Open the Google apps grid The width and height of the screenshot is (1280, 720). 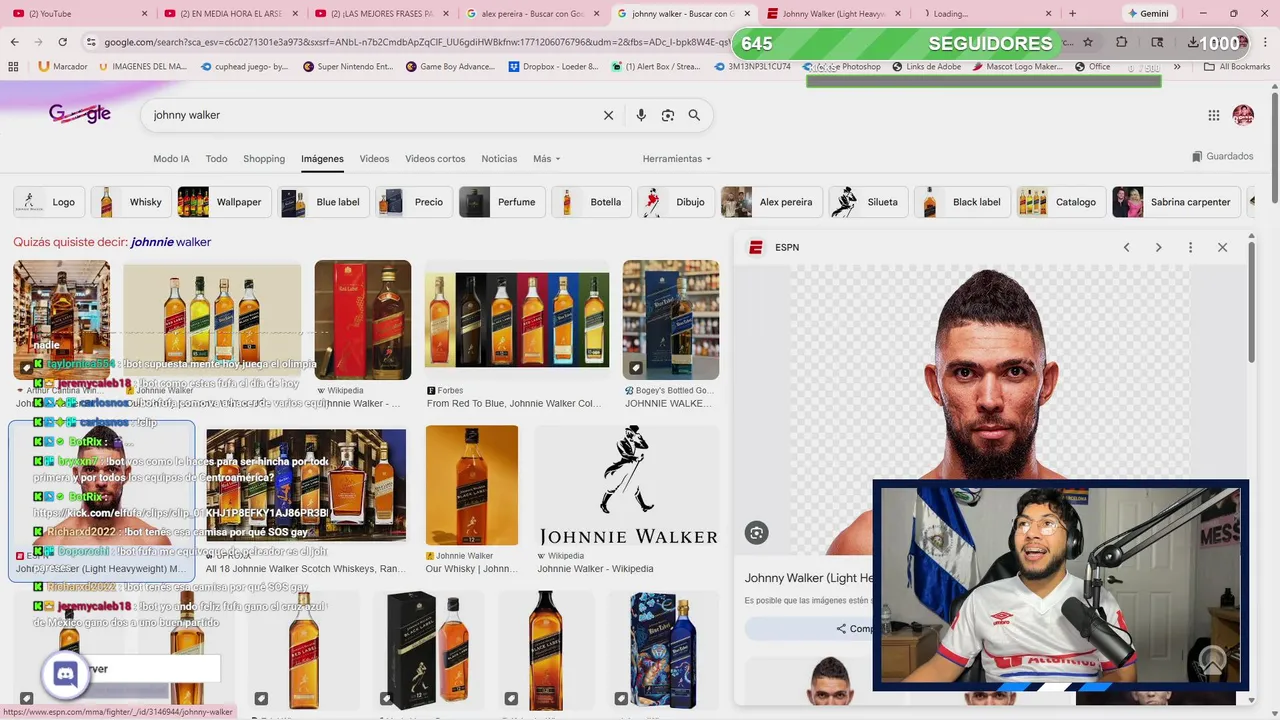point(1214,115)
